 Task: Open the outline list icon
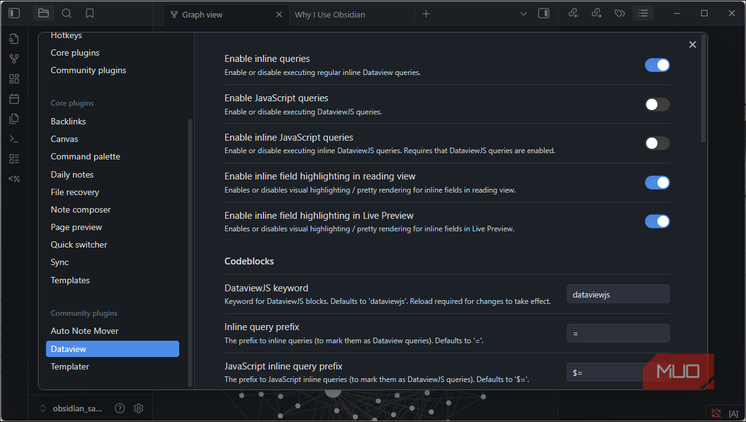[643, 13]
